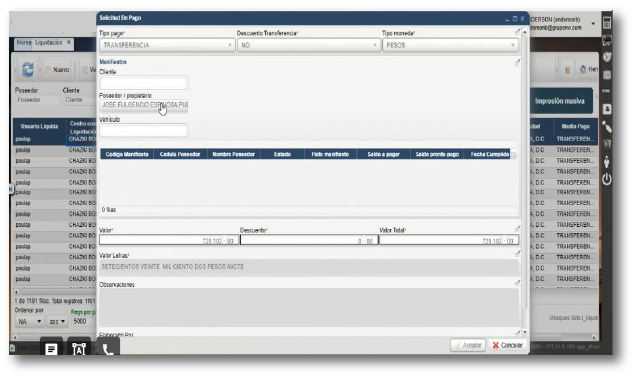The image size is (639, 381).
Task: Click the Aceptar button
Action: click(x=468, y=345)
